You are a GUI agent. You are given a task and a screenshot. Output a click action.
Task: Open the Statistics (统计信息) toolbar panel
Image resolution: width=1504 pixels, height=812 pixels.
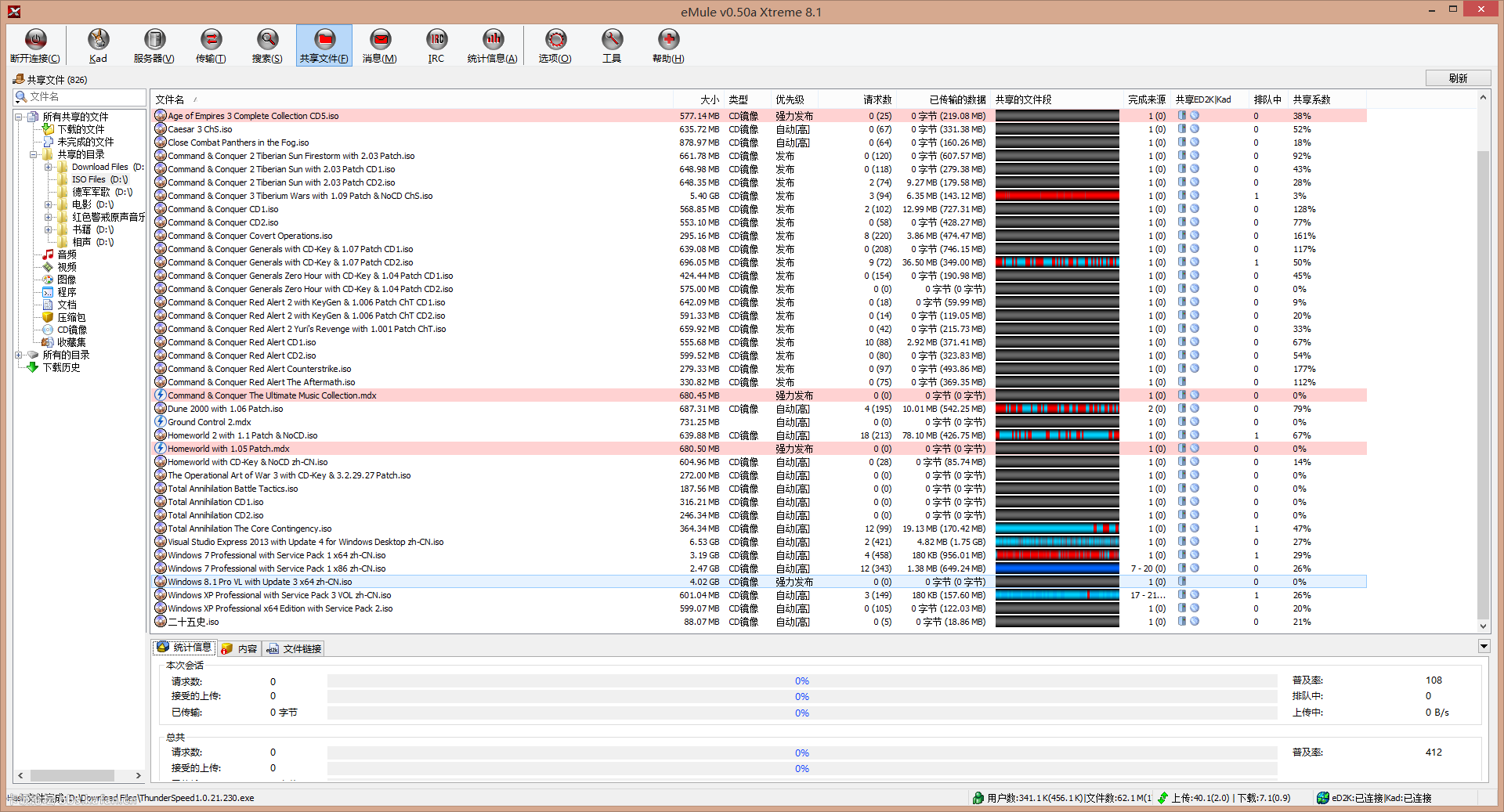tap(493, 45)
